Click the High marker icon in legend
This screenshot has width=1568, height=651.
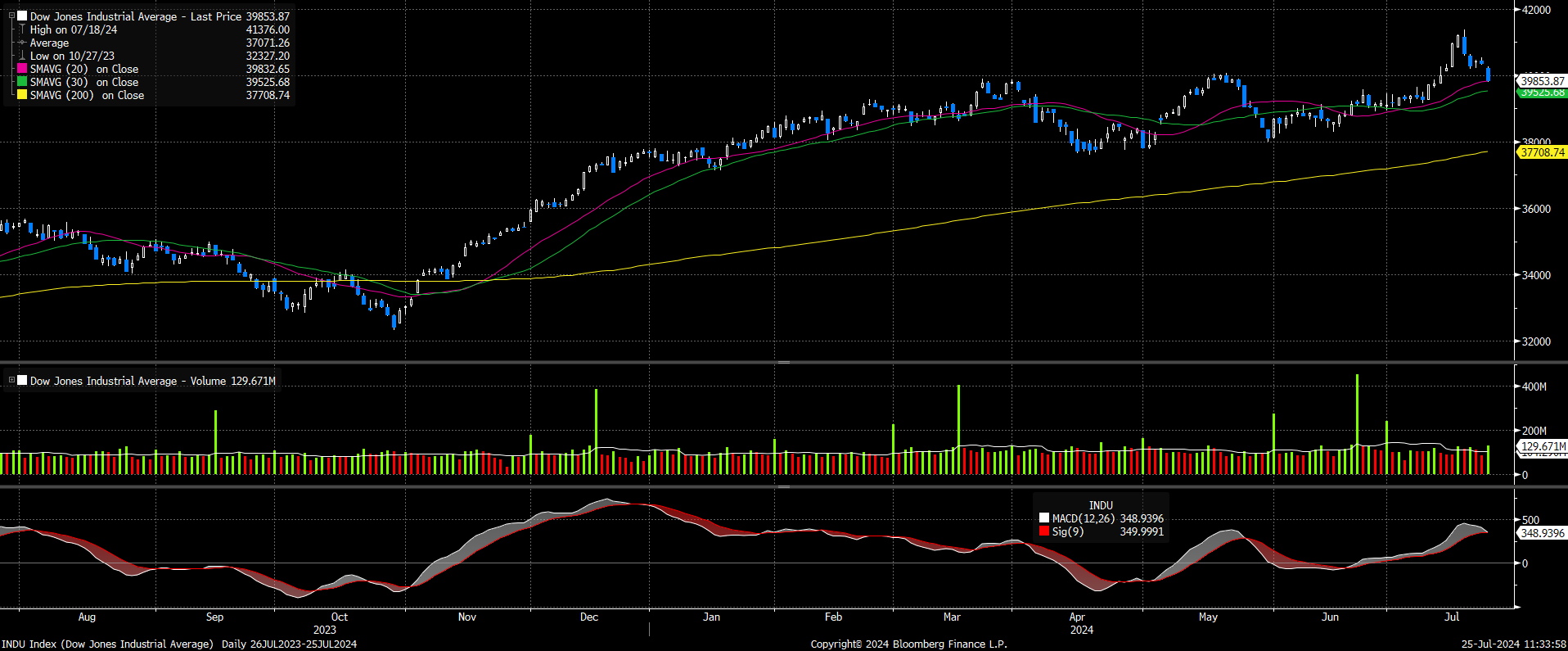23,29
